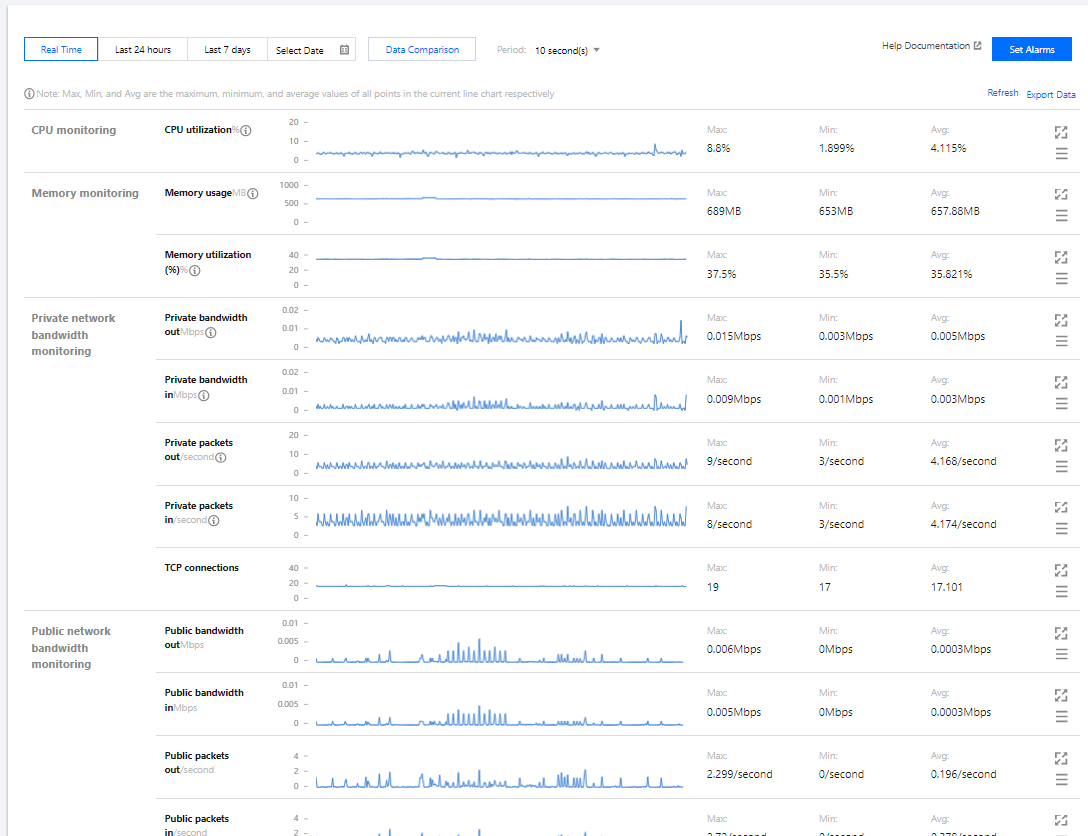Click the calendar icon in Select Date
The image size is (1088, 836).
[345, 50]
